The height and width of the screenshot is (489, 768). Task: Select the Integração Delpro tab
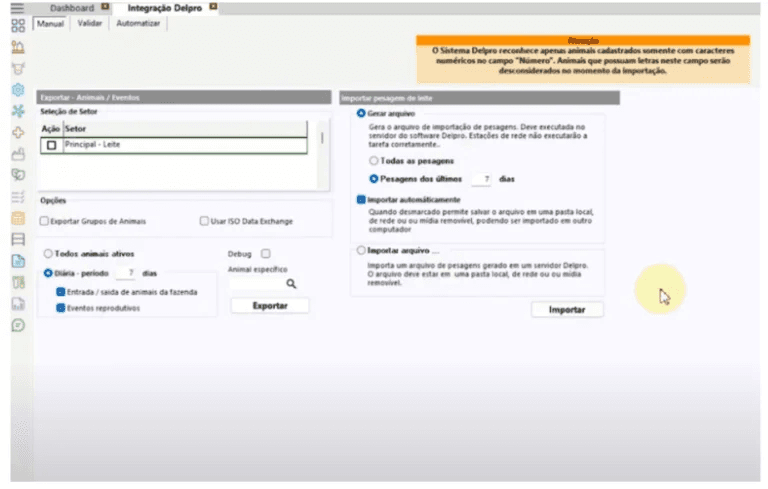[x=165, y=8]
